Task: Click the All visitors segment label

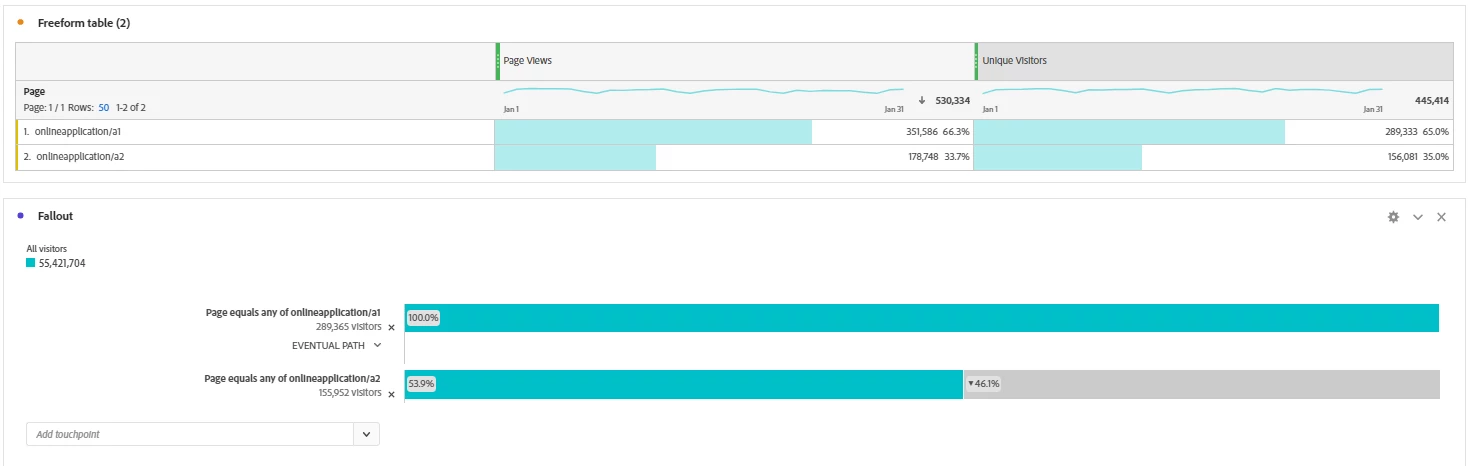Action: click(x=46, y=249)
